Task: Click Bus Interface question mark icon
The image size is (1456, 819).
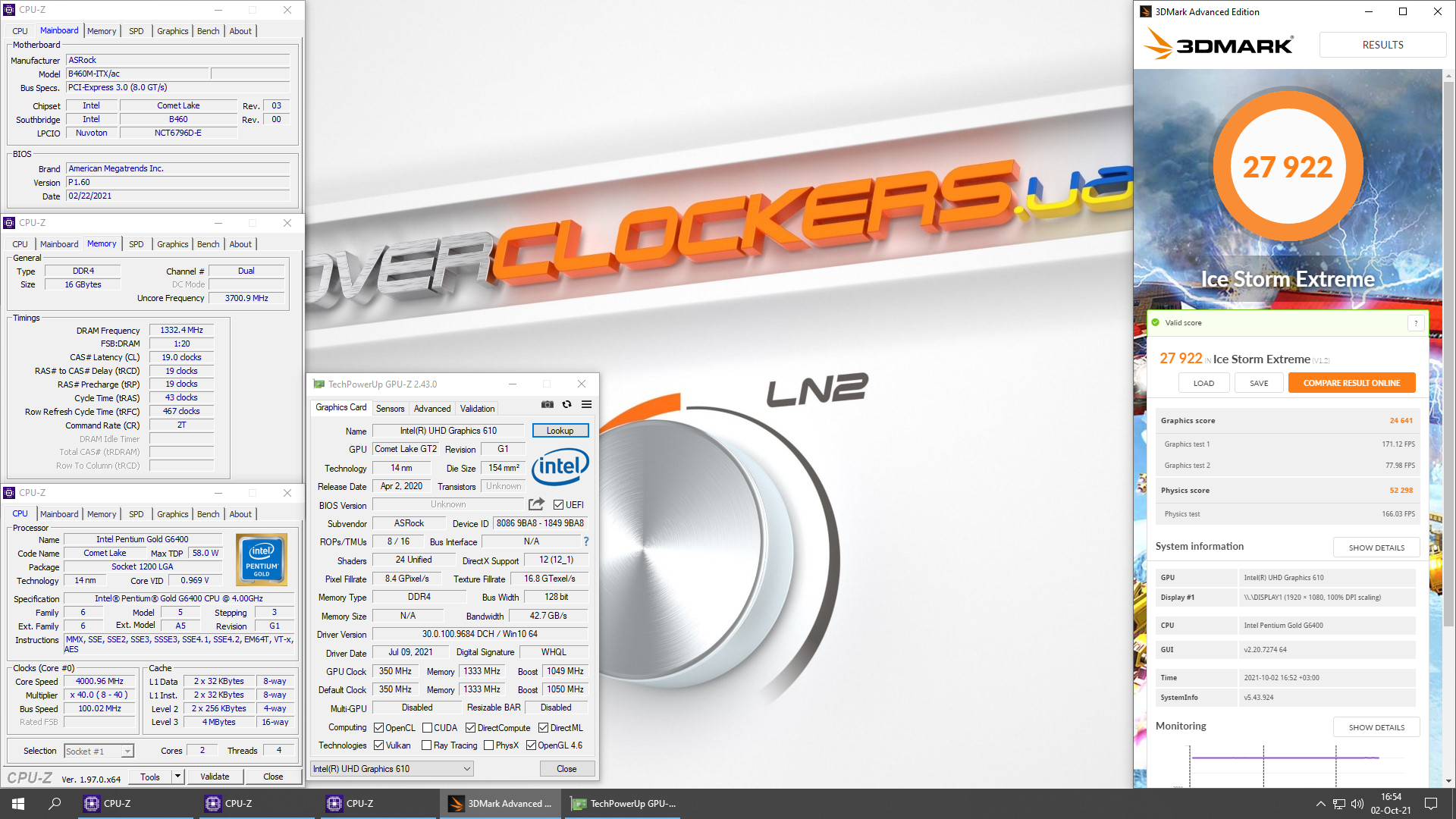Action: pyautogui.click(x=586, y=541)
